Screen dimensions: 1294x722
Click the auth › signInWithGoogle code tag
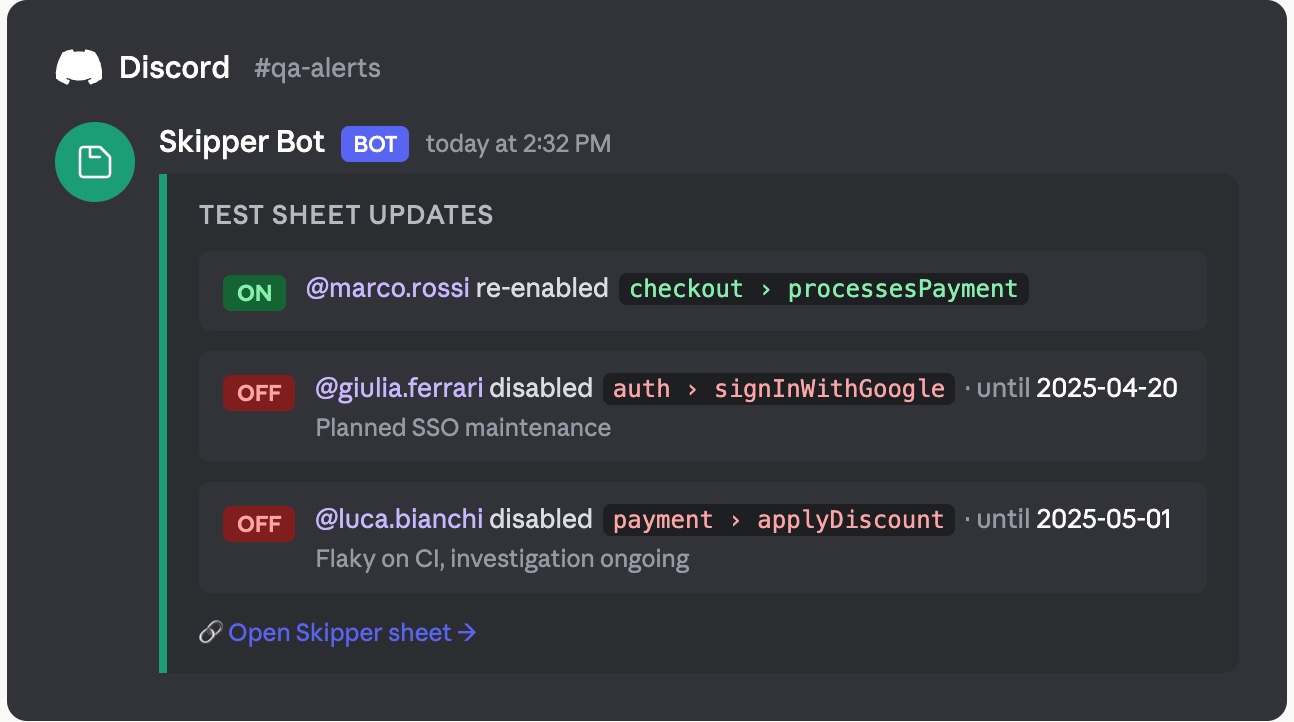778,388
